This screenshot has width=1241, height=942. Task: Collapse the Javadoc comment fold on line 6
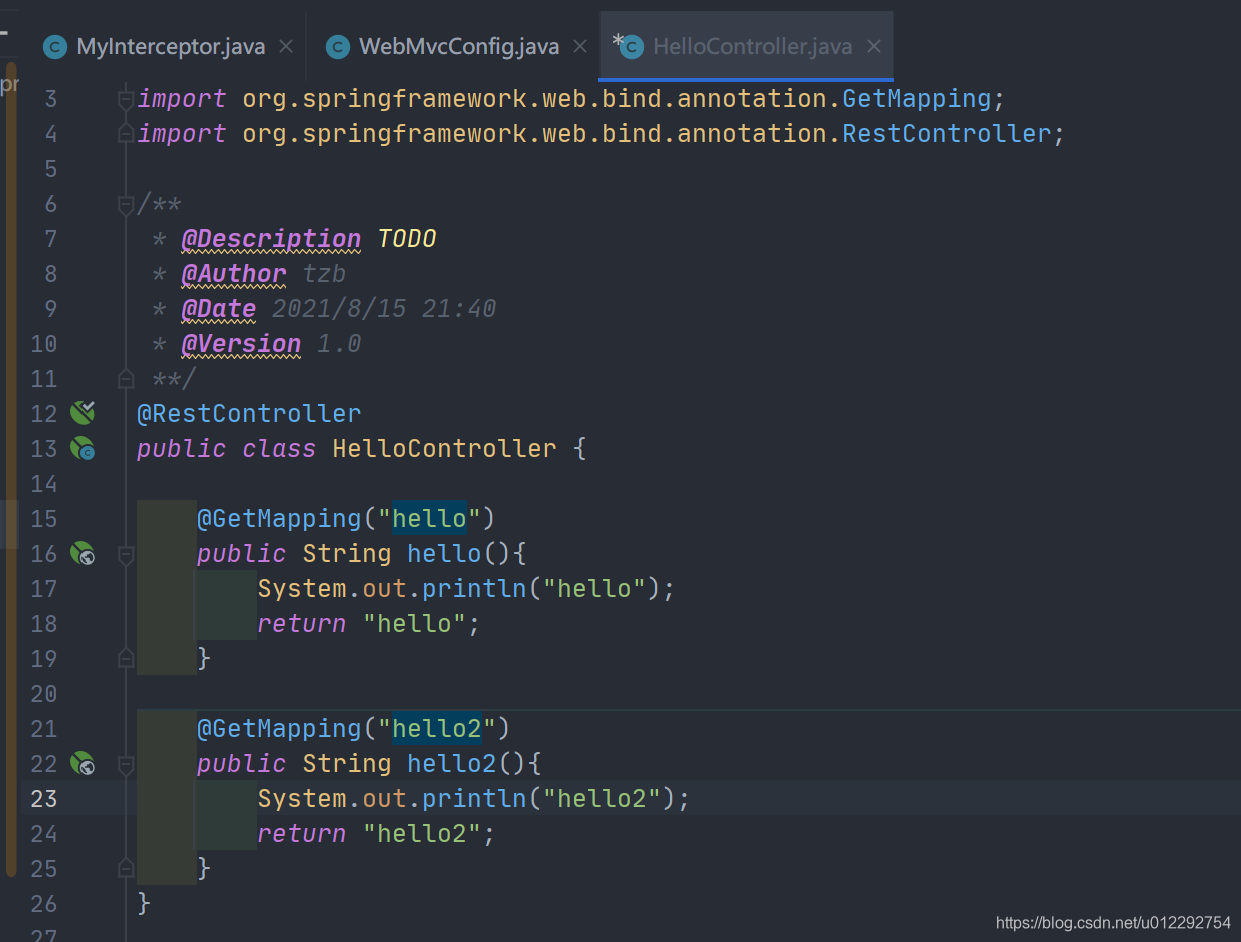[x=126, y=204]
